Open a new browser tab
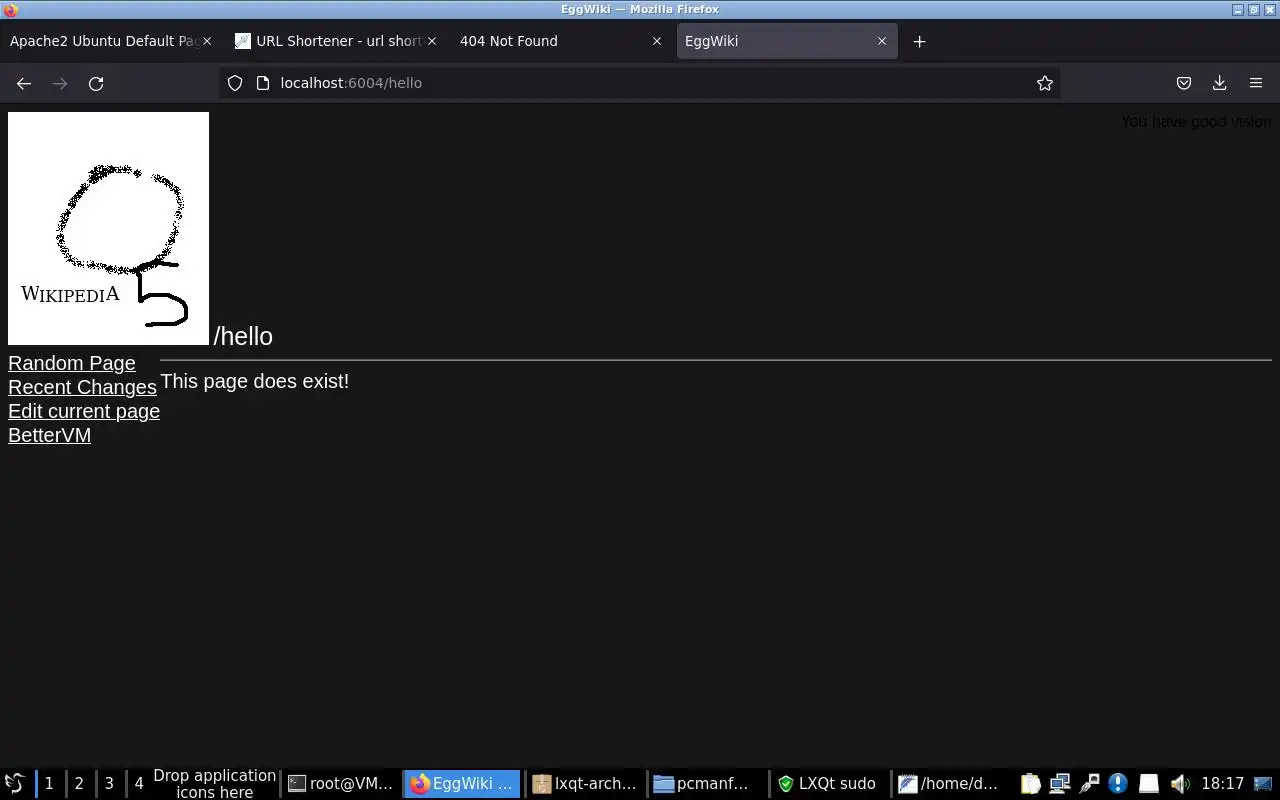This screenshot has height=800, width=1280. 919,41
